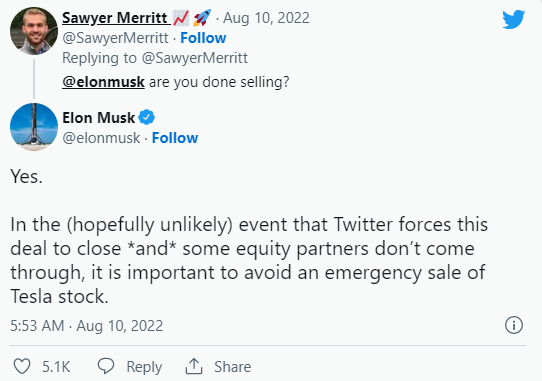Click the 5:53 AM Aug 10, 2022 timestamp
This screenshot has height=381, width=542.
(86, 326)
